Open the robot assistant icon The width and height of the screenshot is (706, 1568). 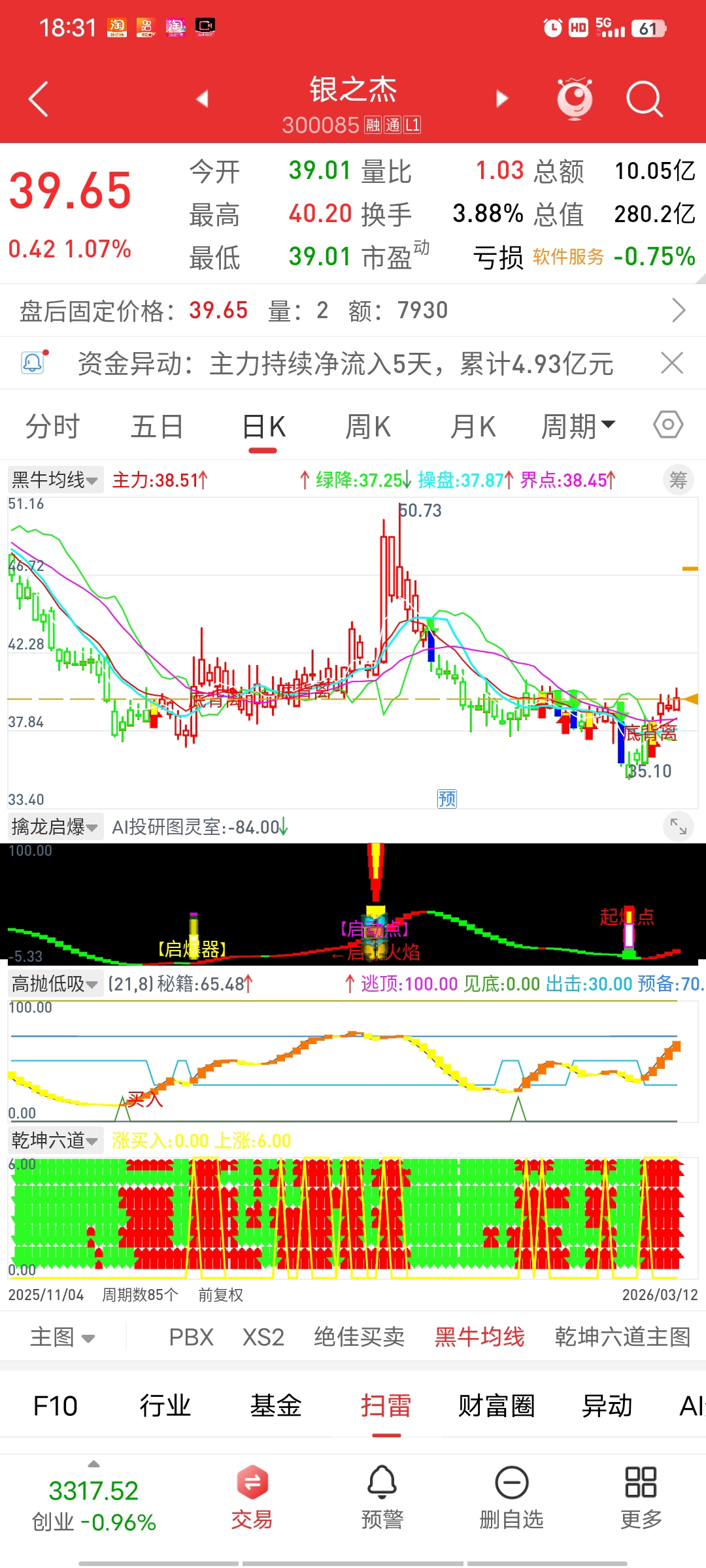coord(575,99)
